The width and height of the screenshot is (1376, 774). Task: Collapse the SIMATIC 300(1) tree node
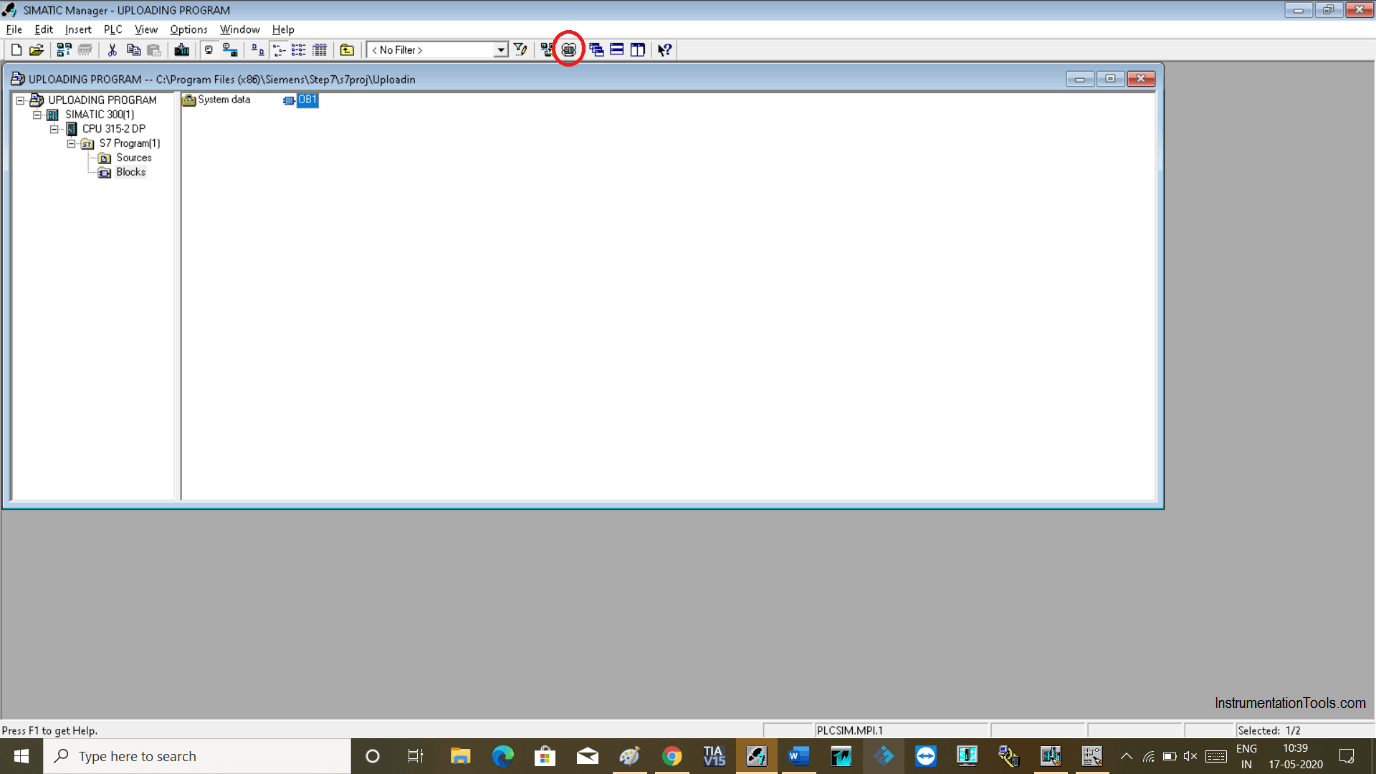(x=37, y=115)
